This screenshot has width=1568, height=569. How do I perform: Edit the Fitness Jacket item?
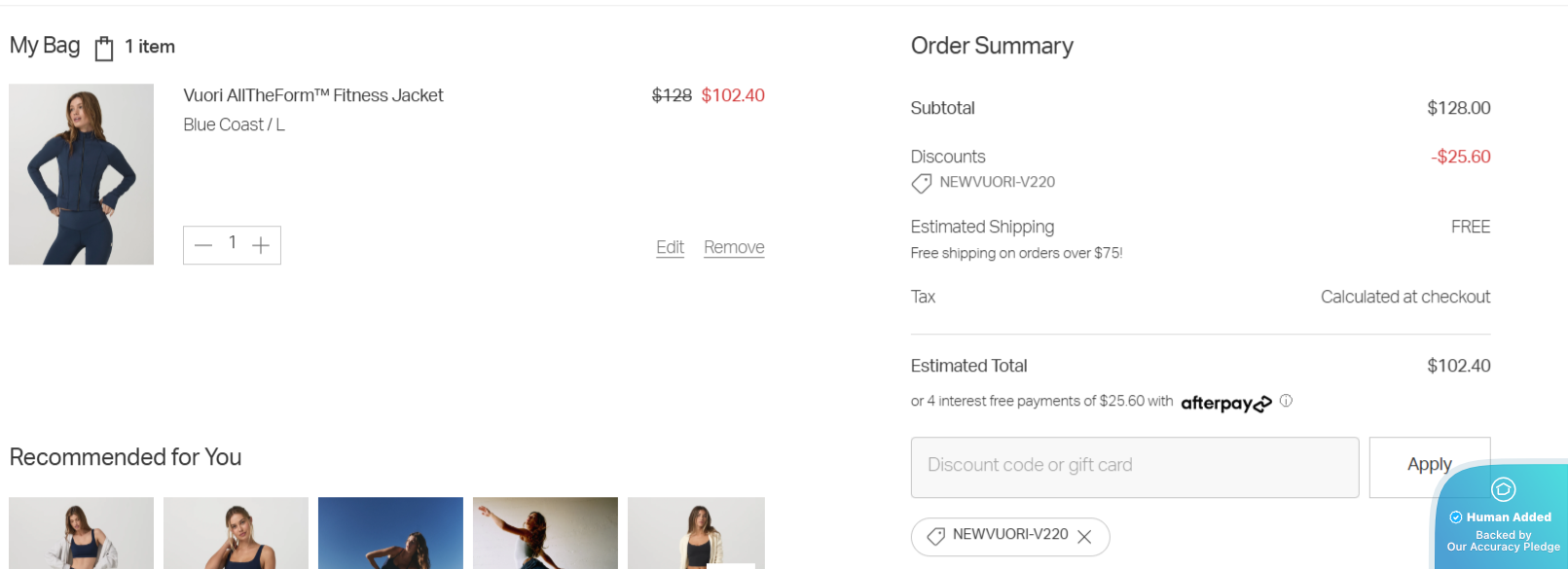click(670, 247)
